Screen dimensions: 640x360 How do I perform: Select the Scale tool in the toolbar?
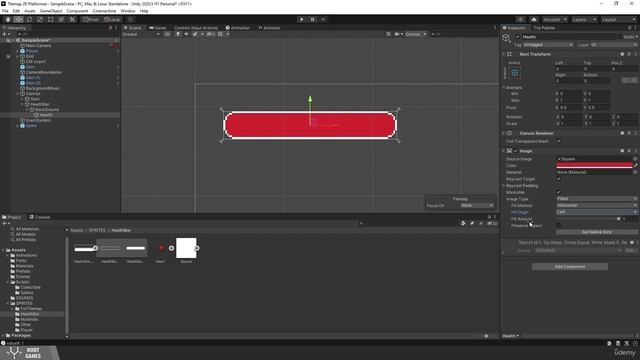[x=40, y=19]
